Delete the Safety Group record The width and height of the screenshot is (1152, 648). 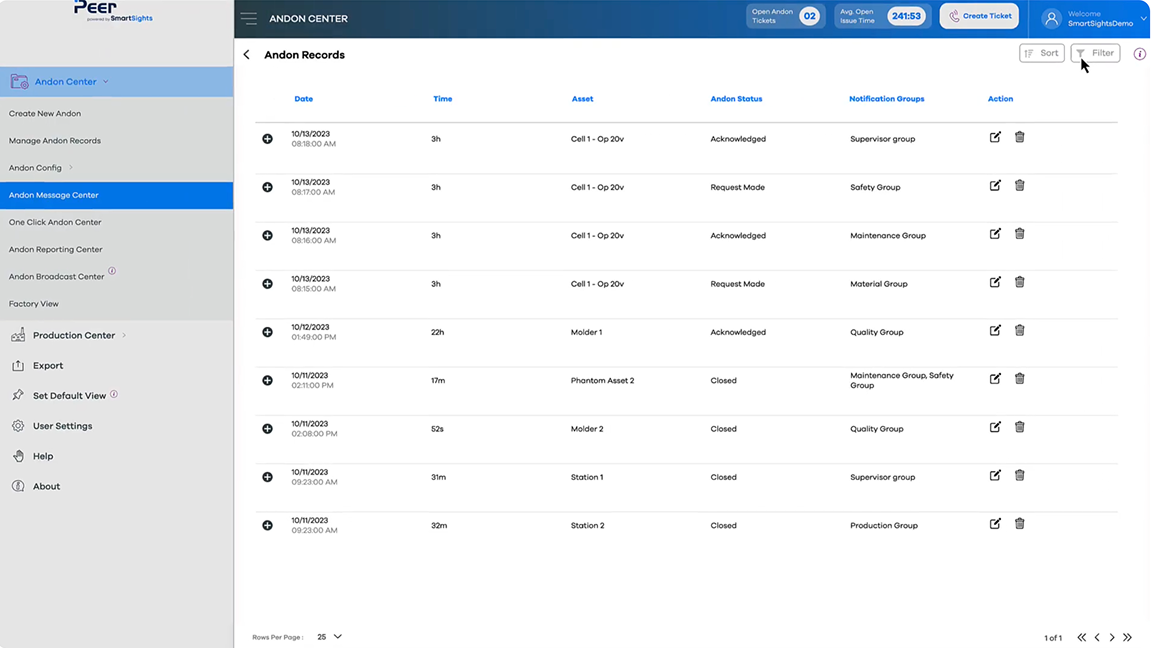1020,186
